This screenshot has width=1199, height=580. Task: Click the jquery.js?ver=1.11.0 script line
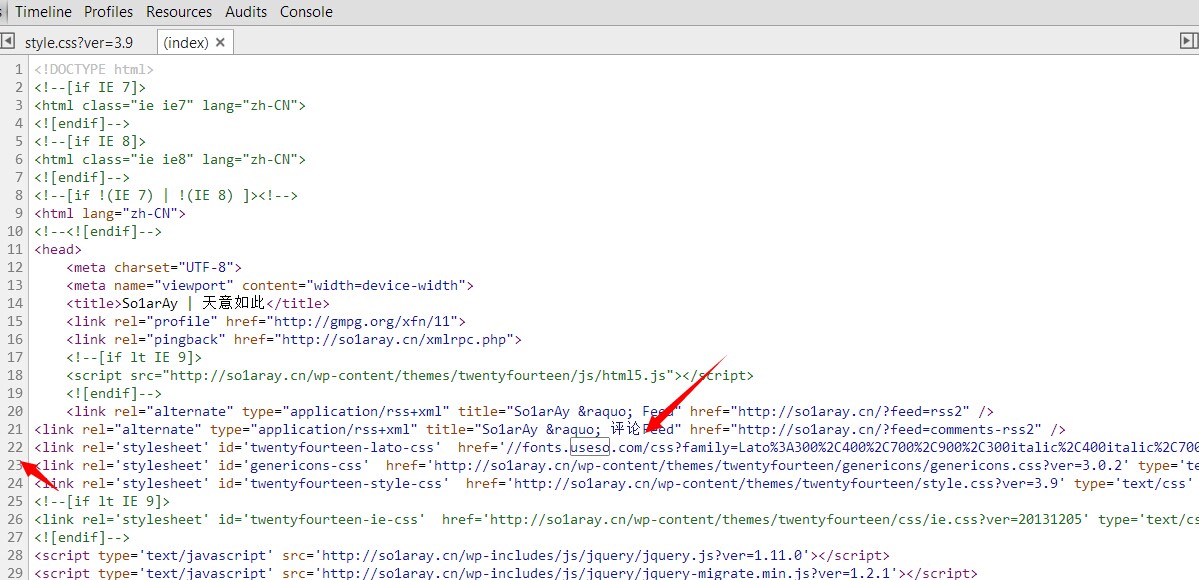[x=462, y=556]
